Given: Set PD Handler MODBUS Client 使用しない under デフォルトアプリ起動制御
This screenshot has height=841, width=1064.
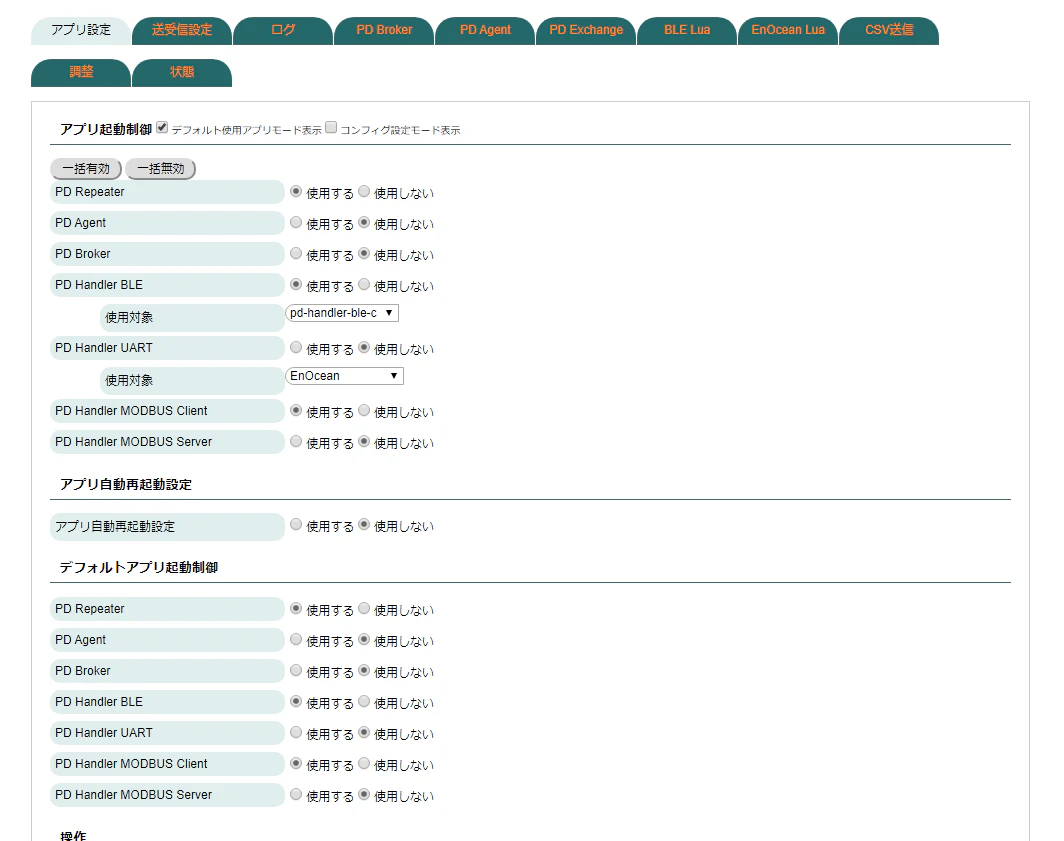Looking at the screenshot, I should point(364,764).
